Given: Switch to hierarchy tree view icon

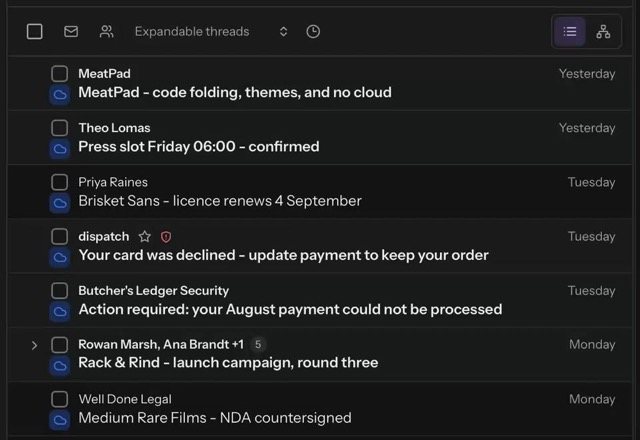Looking at the screenshot, I should pyautogui.click(x=603, y=31).
